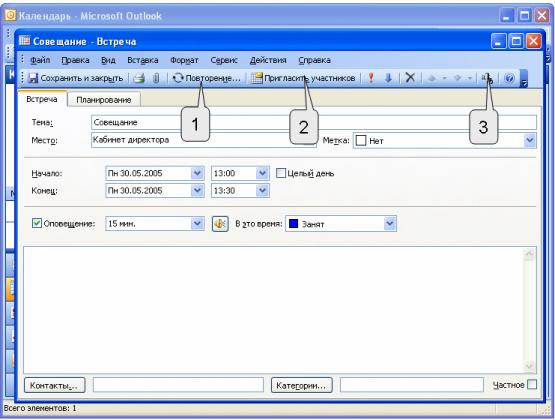The image size is (555, 420).
Task: Open the Формат menu
Action: pyautogui.click(x=184, y=60)
